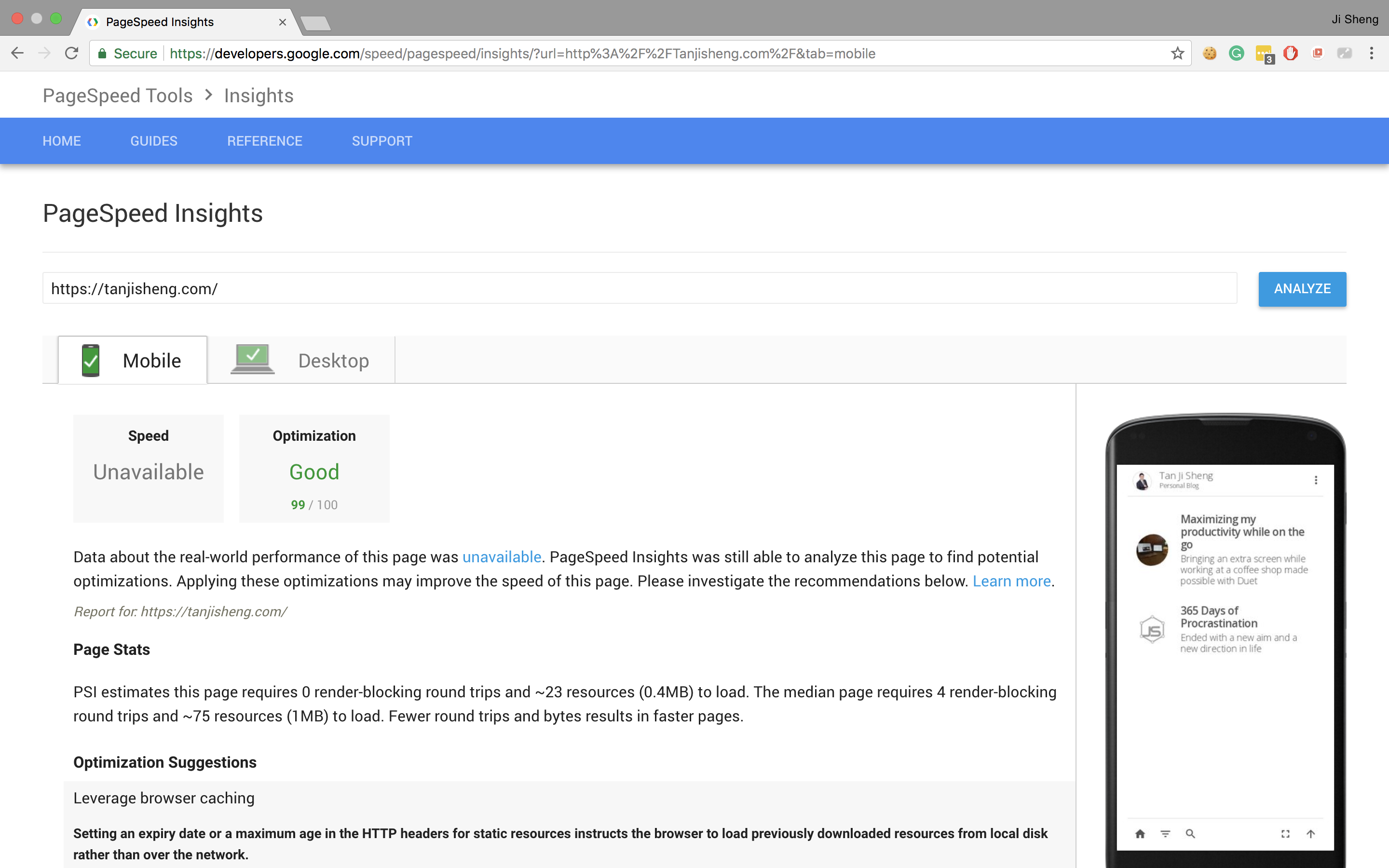
Task: Open the Learn more link
Action: (x=1011, y=581)
